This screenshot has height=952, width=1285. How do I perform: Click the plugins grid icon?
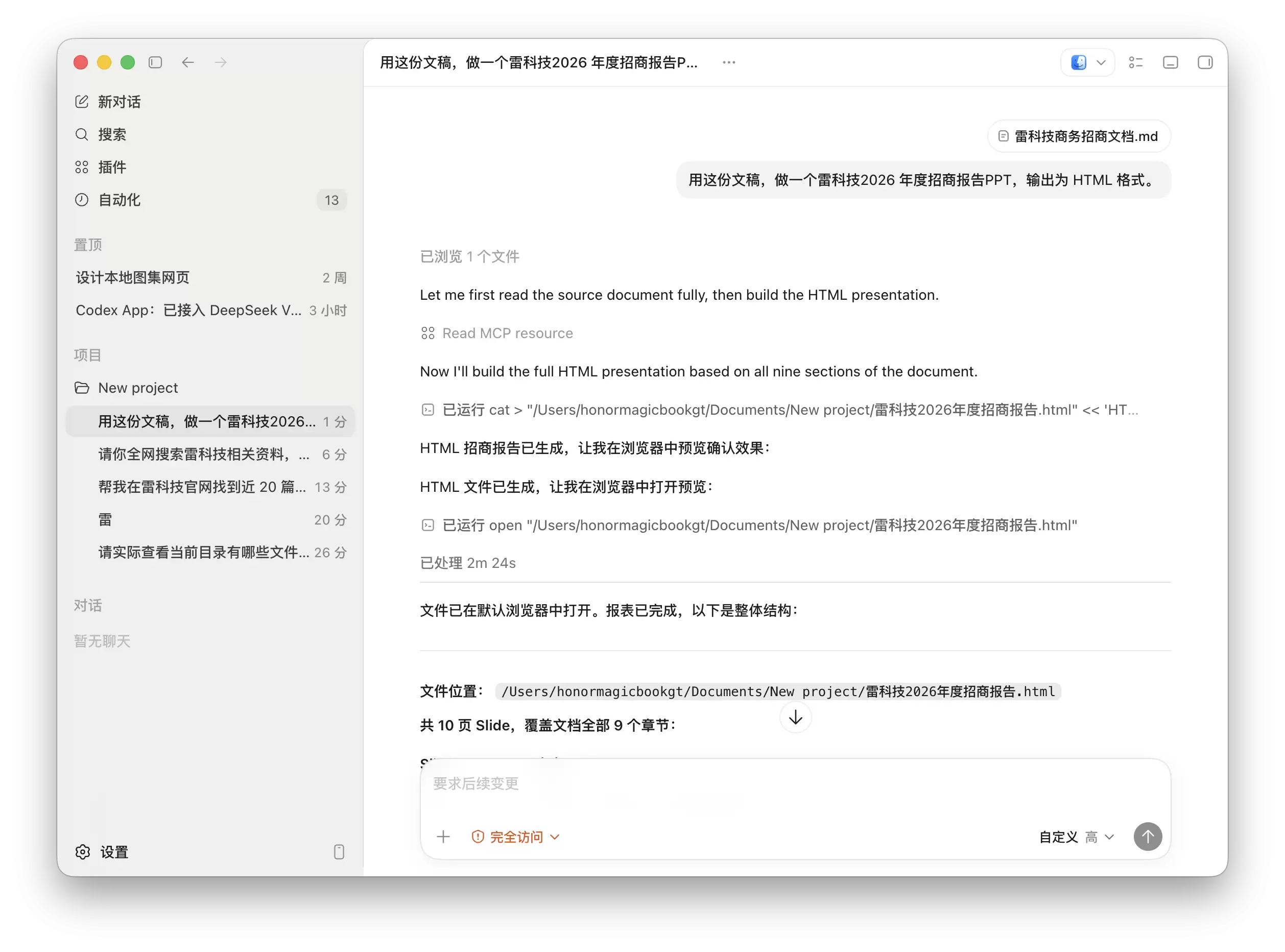82,167
